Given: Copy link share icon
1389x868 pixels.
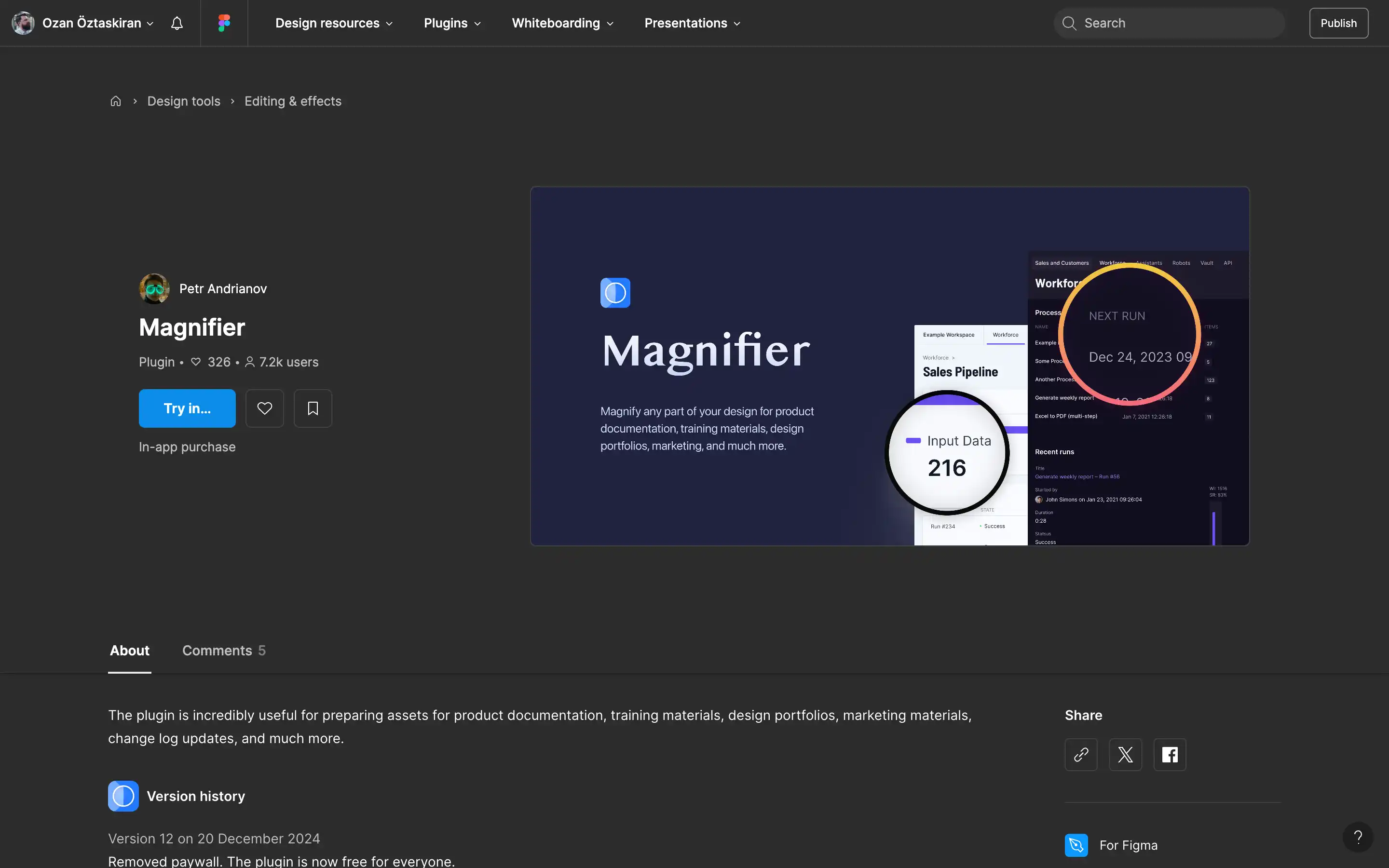Looking at the screenshot, I should click(1081, 754).
